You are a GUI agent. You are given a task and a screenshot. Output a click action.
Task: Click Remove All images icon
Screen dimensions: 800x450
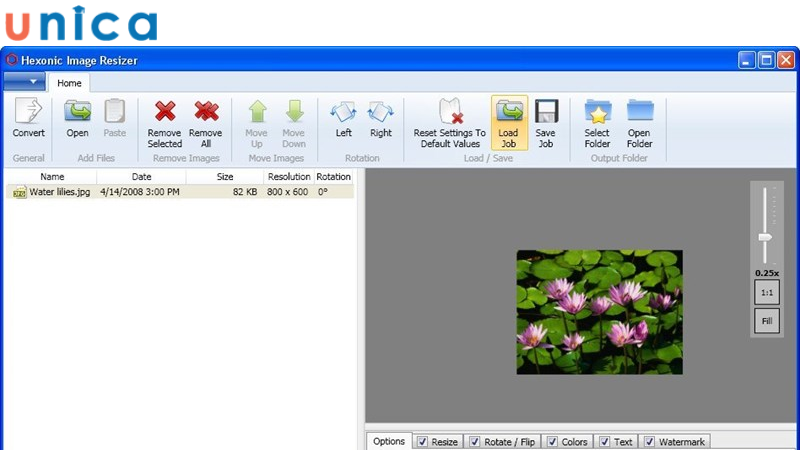(206, 111)
